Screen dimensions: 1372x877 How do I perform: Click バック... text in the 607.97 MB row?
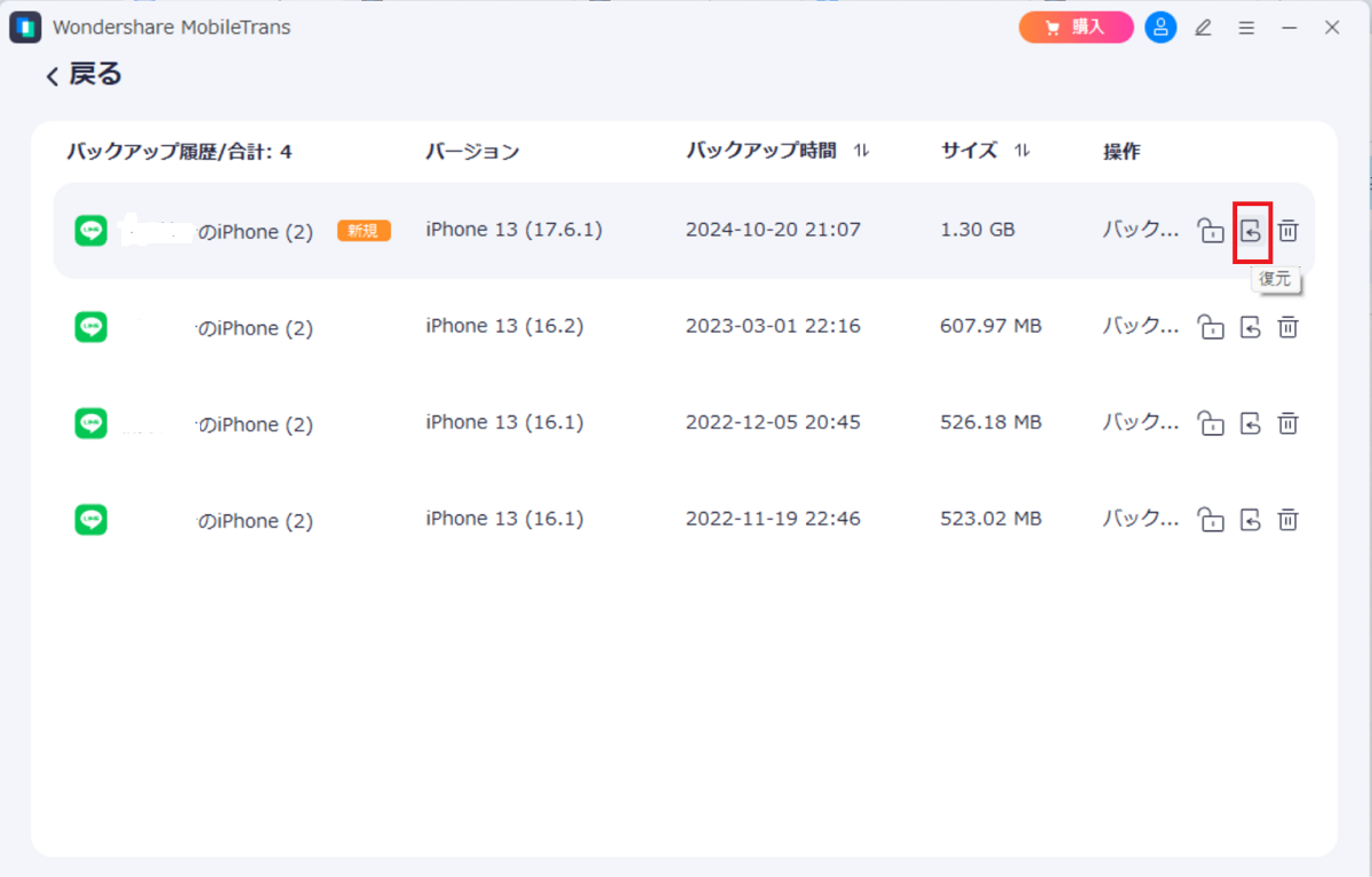coord(1140,326)
